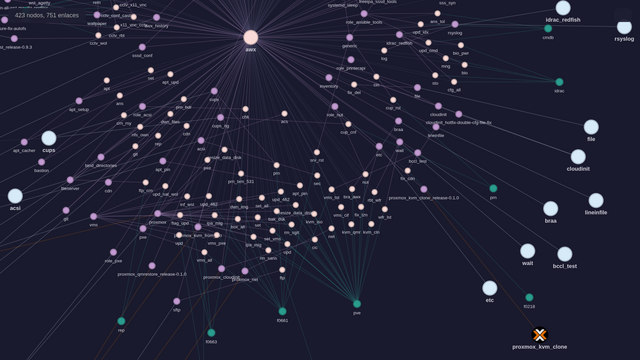
Task: Select the purple awx_history node
Action: point(156,18)
